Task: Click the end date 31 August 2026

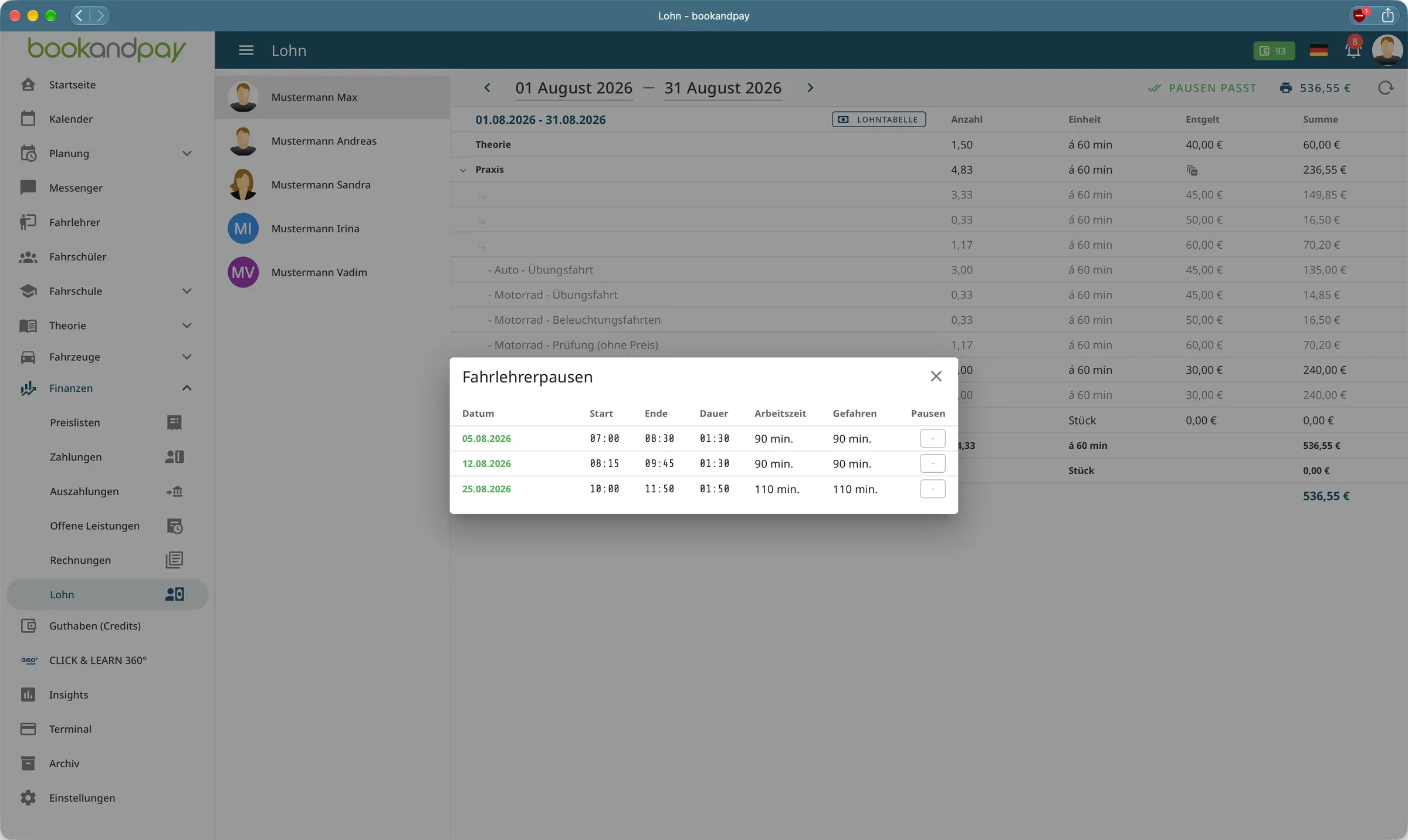Action: [x=723, y=88]
